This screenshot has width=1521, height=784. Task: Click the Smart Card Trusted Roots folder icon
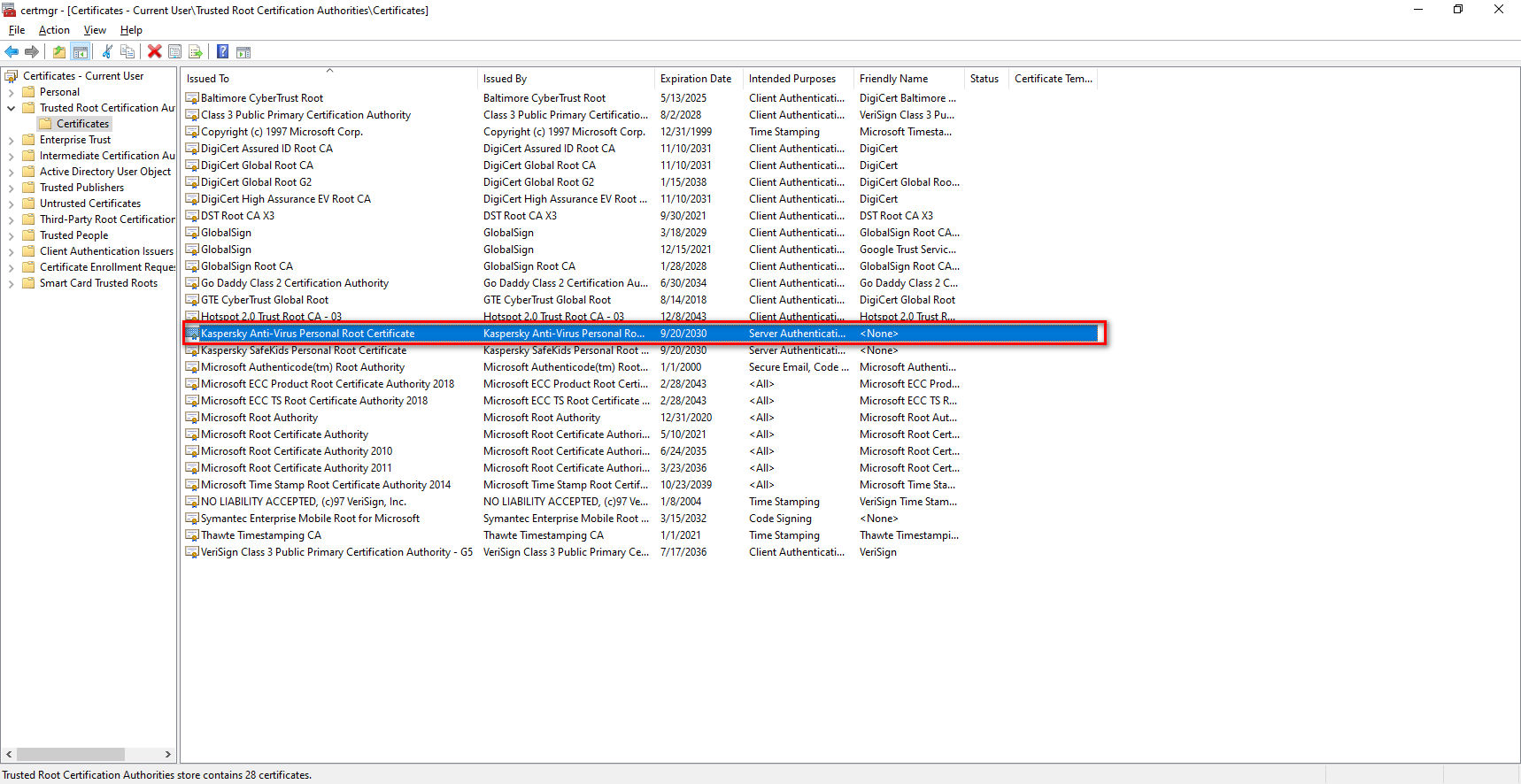[28, 283]
